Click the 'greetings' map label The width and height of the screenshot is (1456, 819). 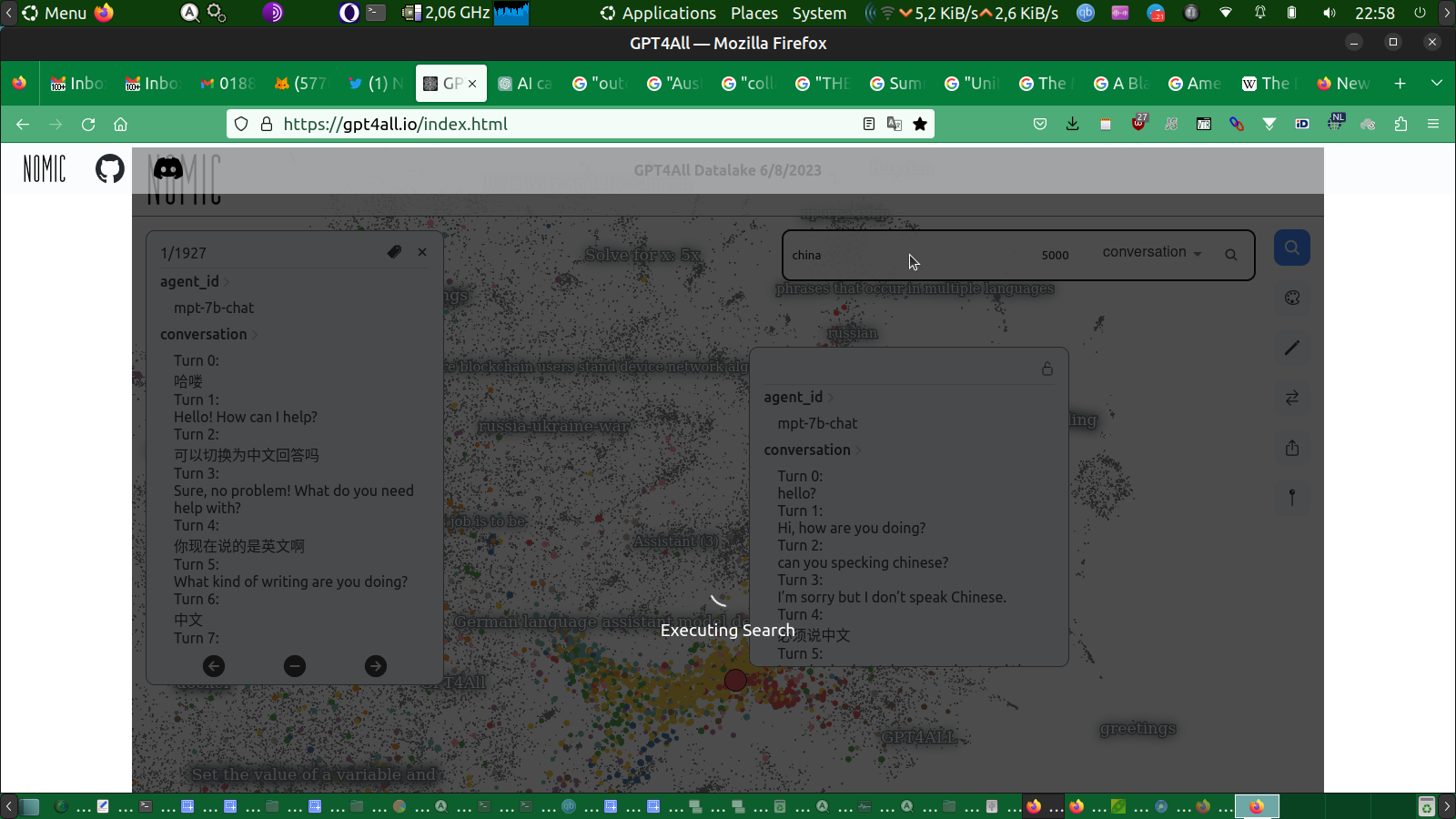click(x=1137, y=728)
